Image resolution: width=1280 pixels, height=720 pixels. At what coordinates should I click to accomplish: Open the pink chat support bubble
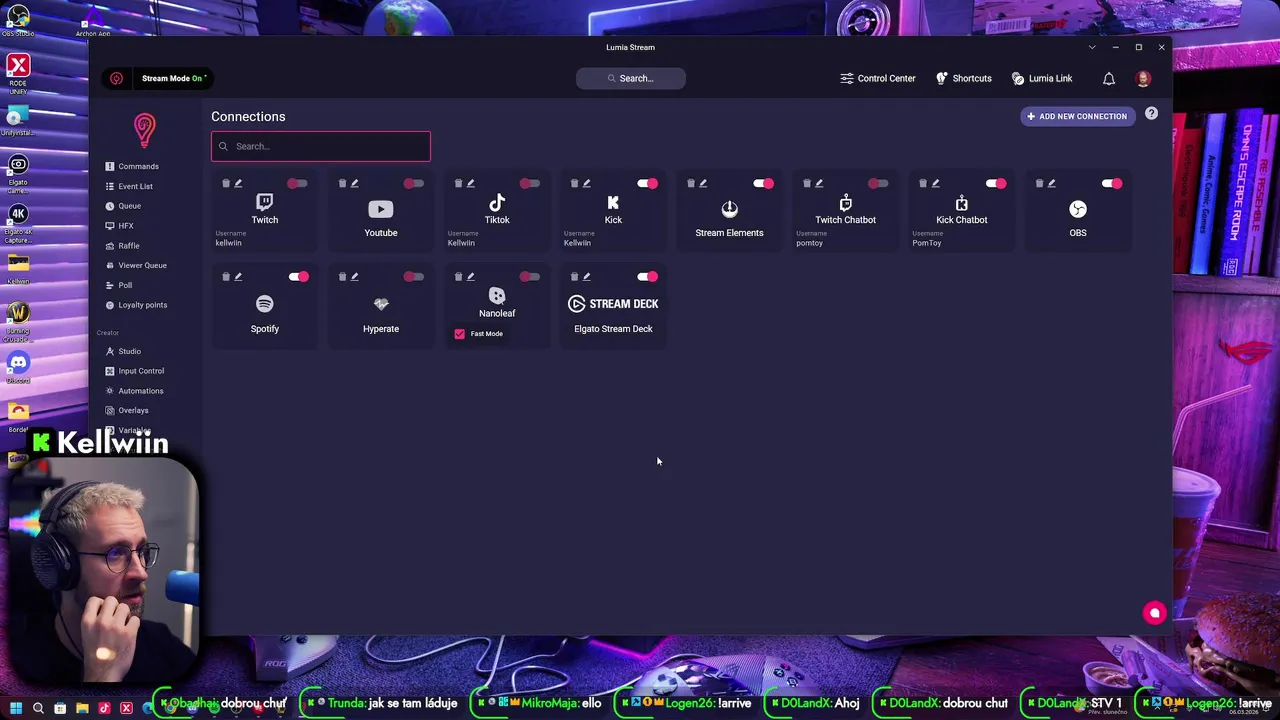click(x=1155, y=613)
